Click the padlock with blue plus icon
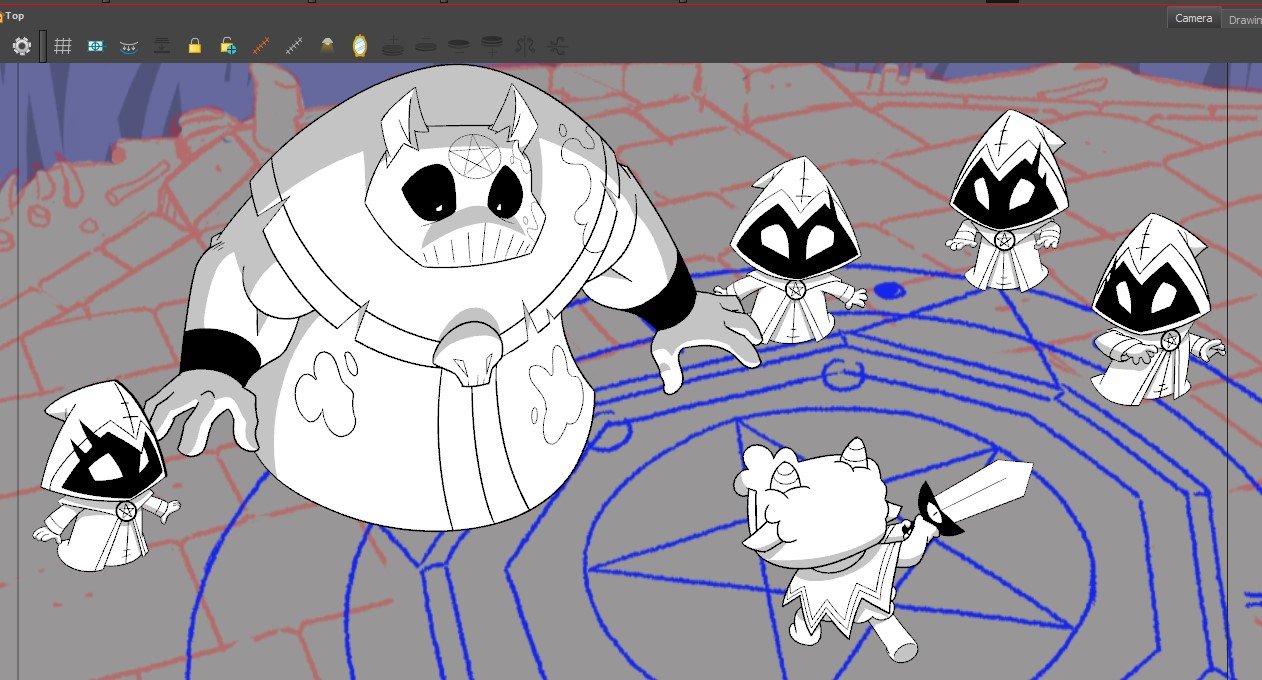 click(228, 46)
